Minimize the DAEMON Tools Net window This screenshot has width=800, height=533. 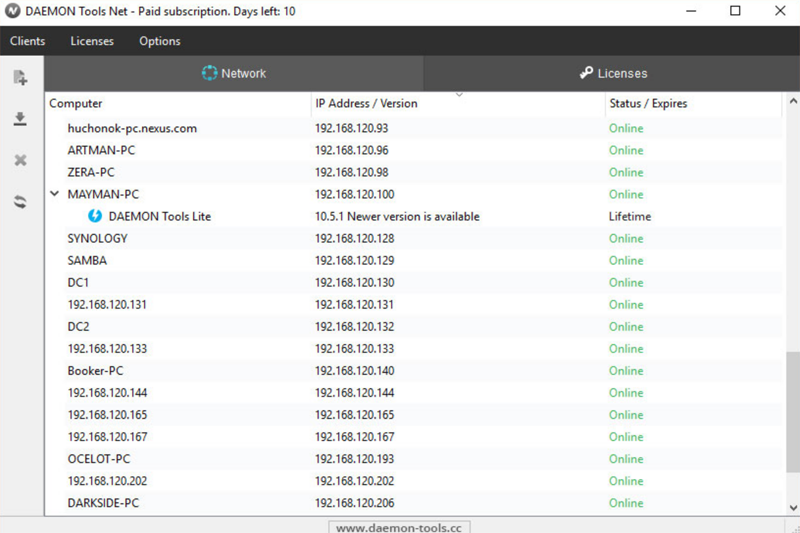tap(691, 11)
